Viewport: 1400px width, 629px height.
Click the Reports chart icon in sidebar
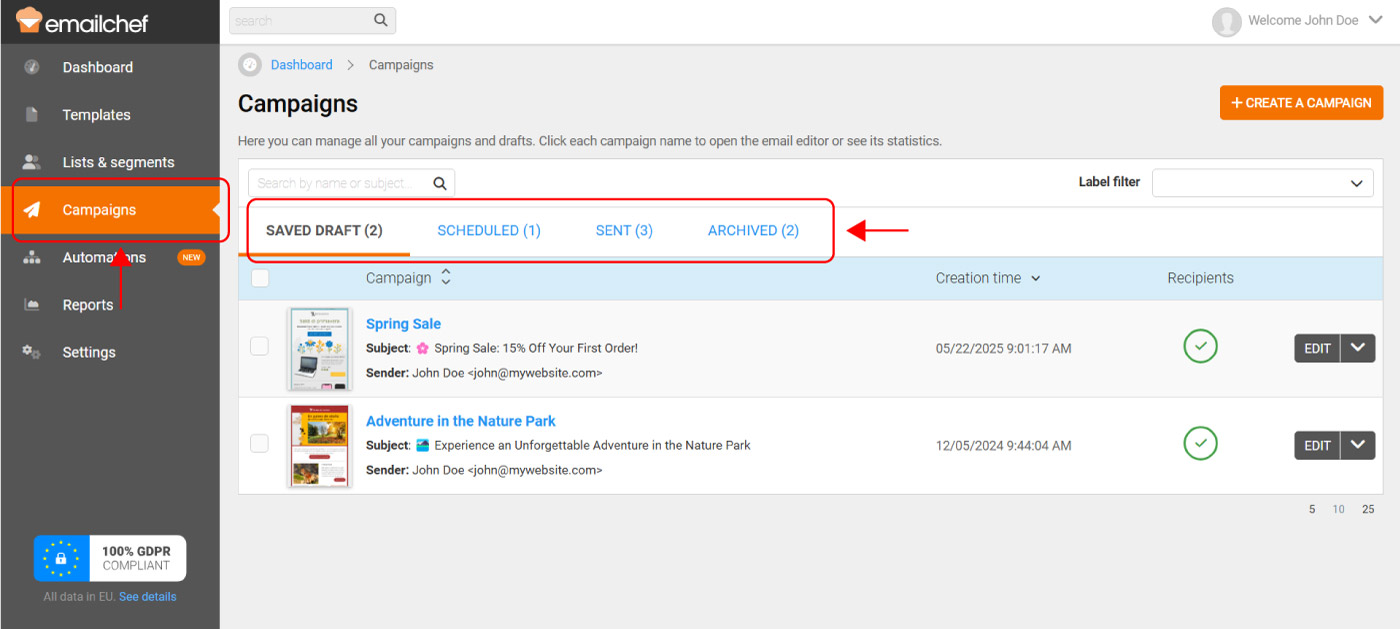(32, 305)
